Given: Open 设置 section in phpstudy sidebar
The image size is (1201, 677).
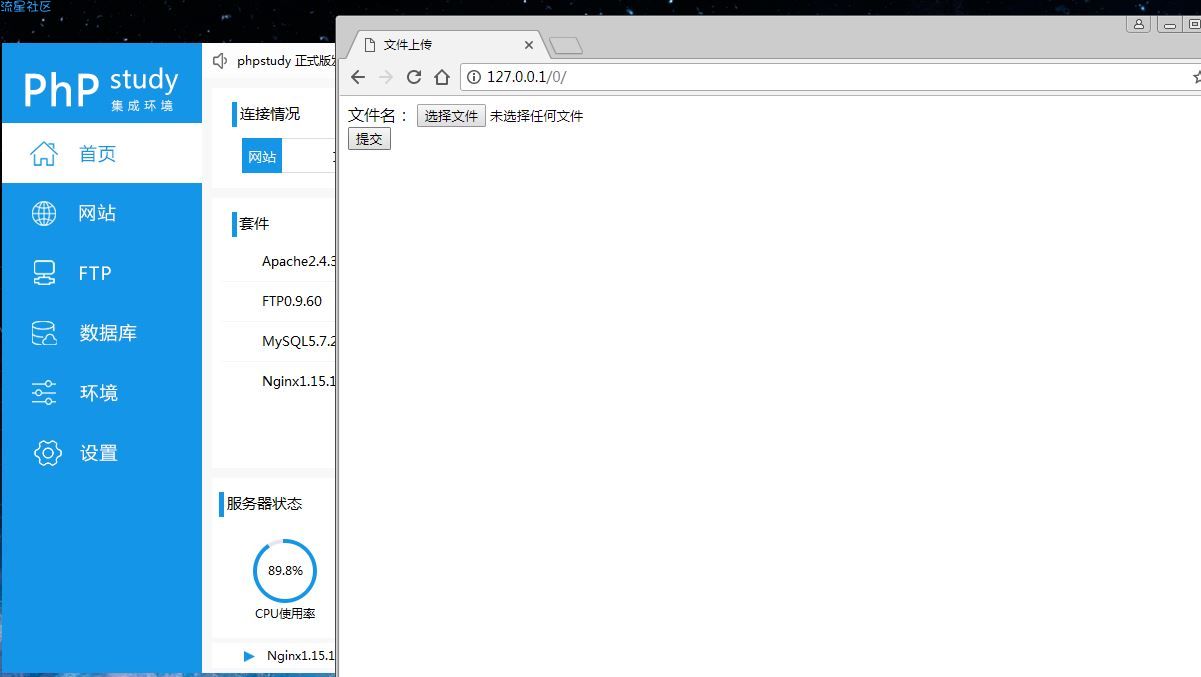Looking at the screenshot, I should pos(102,453).
